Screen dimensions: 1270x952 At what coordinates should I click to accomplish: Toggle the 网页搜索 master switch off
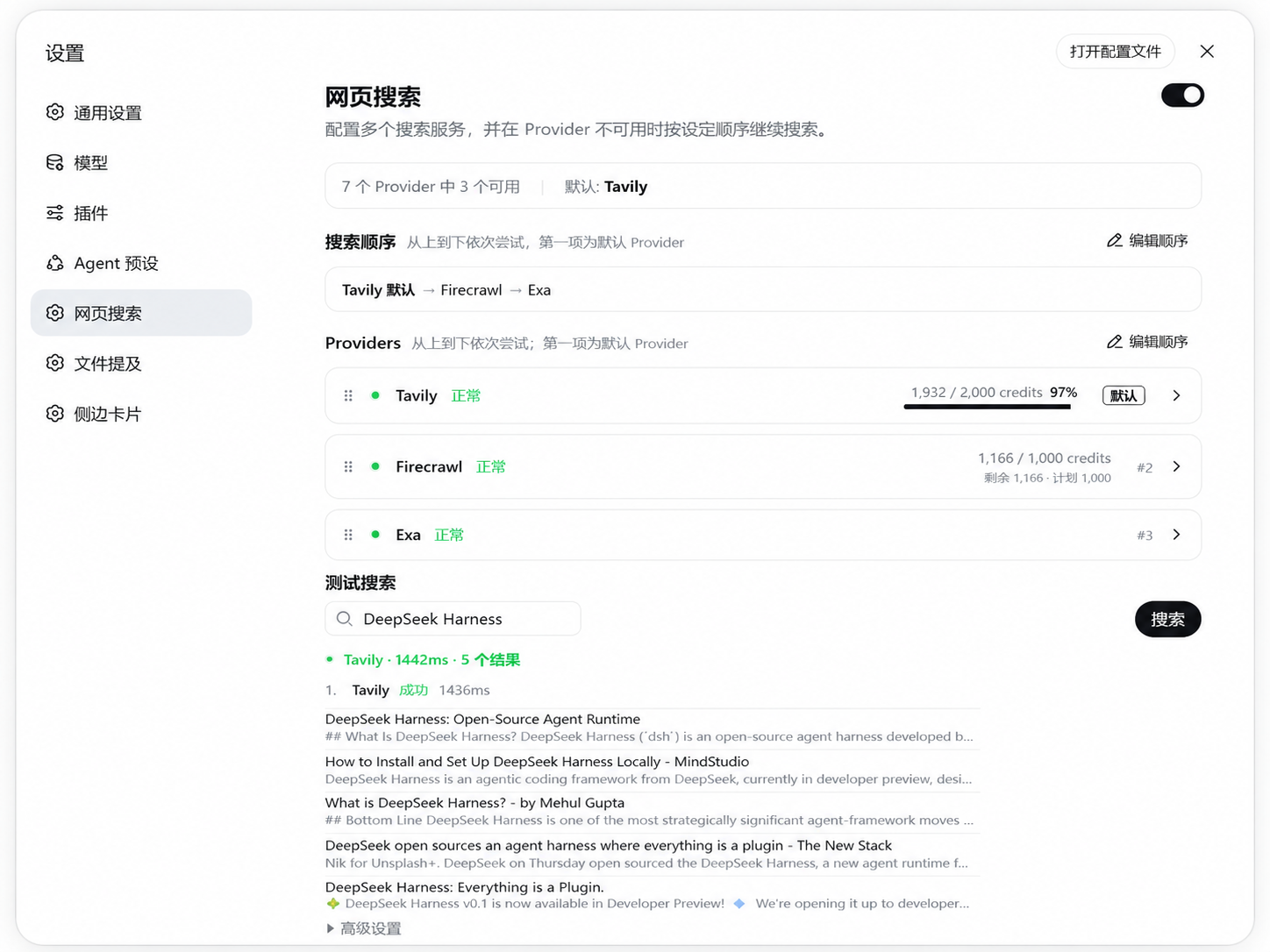coord(1182,95)
